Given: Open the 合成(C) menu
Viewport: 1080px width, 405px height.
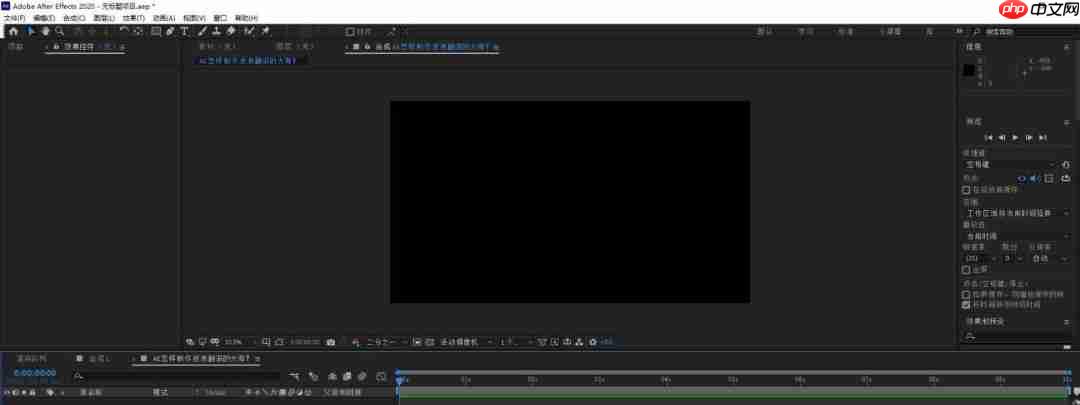Looking at the screenshot, I should 74,18.
